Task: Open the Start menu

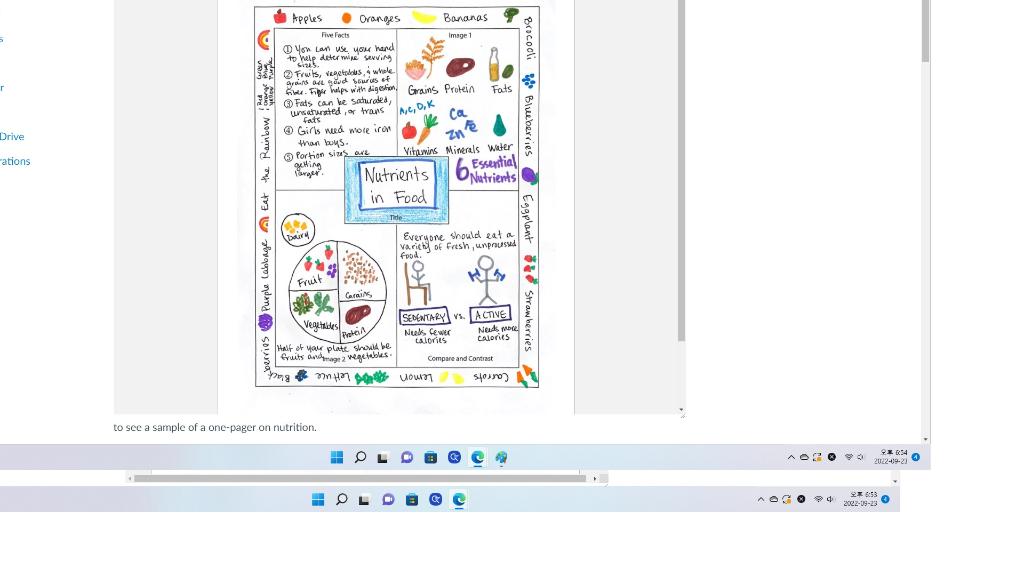Action: click(336, 457)
